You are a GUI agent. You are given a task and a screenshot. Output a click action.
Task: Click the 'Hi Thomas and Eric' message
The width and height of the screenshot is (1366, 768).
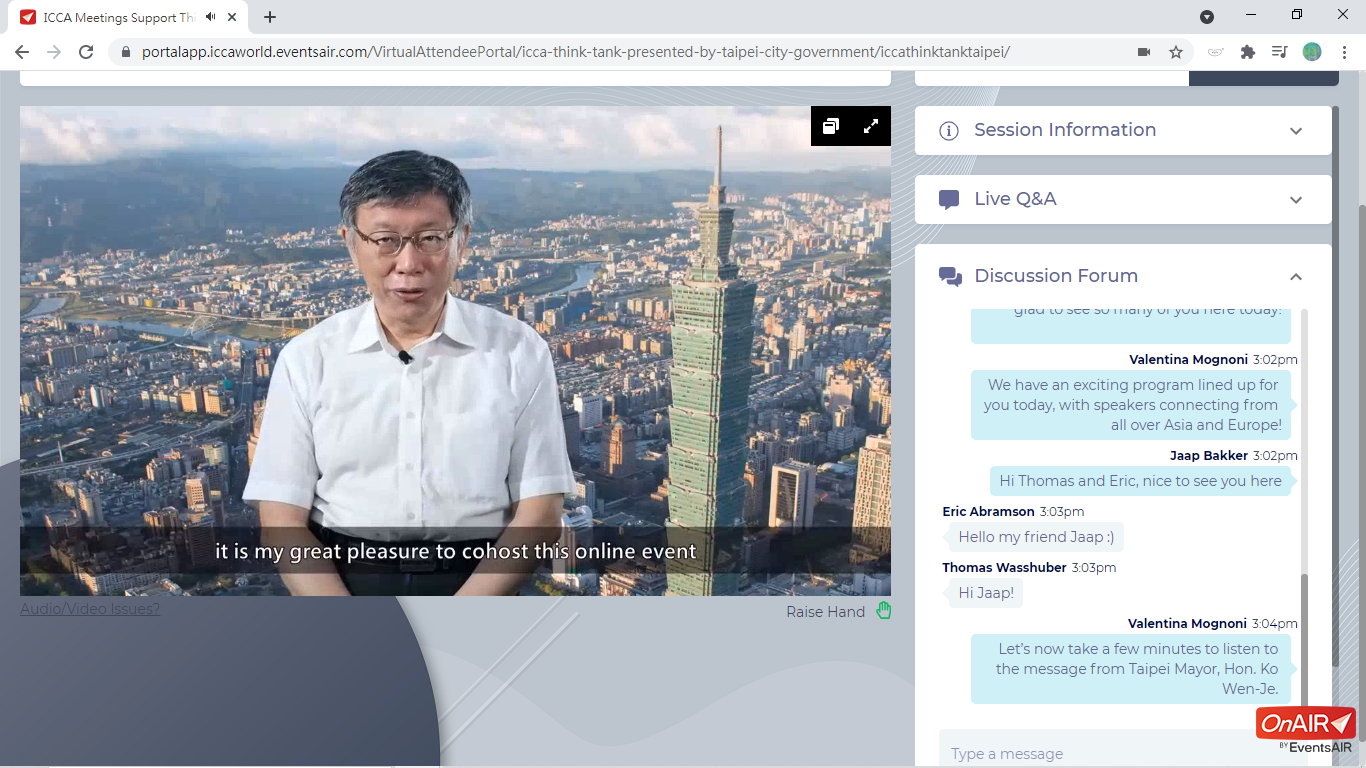click(1140, 481)
